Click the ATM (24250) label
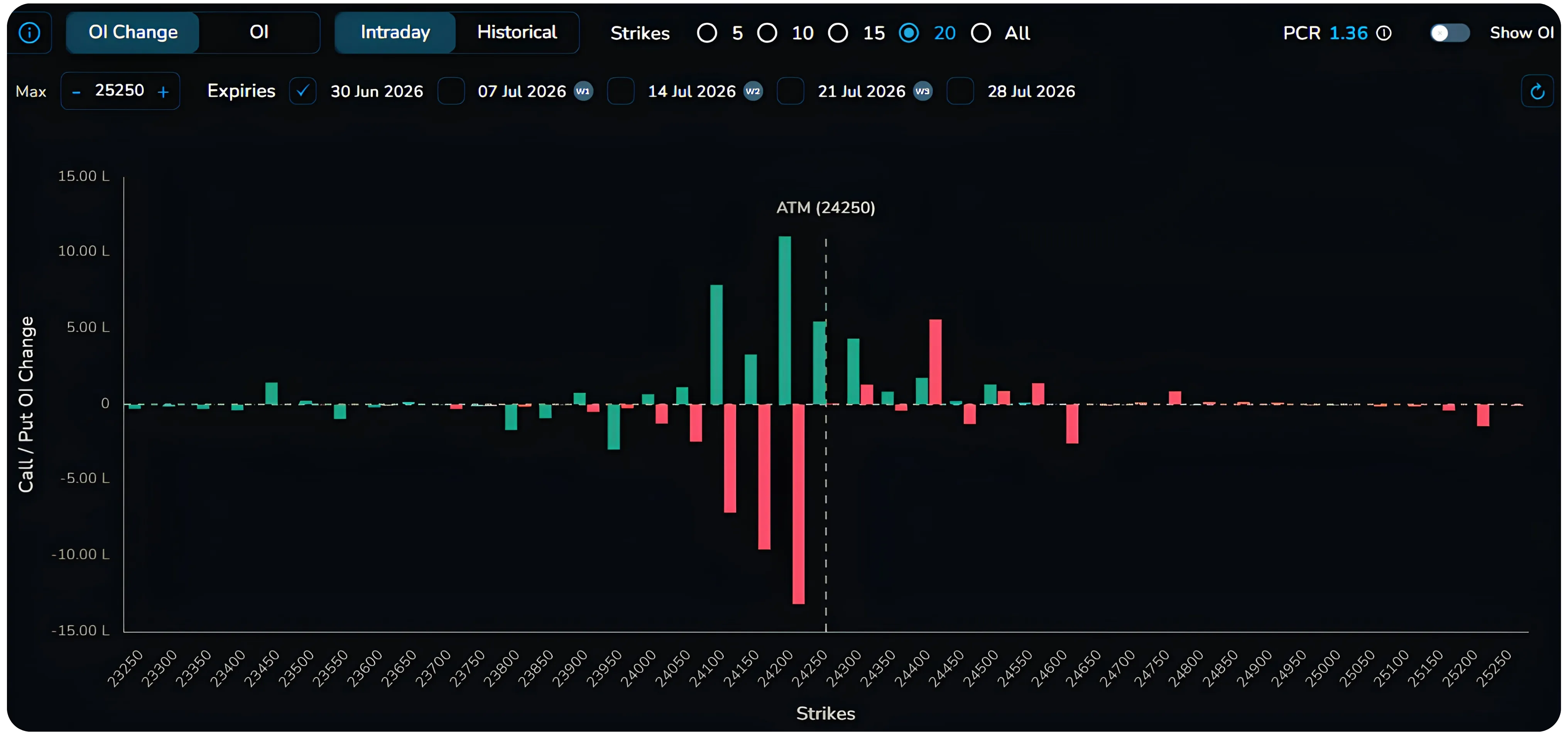The height and width of the screenshot is (734, 1568). click(825, 208)
